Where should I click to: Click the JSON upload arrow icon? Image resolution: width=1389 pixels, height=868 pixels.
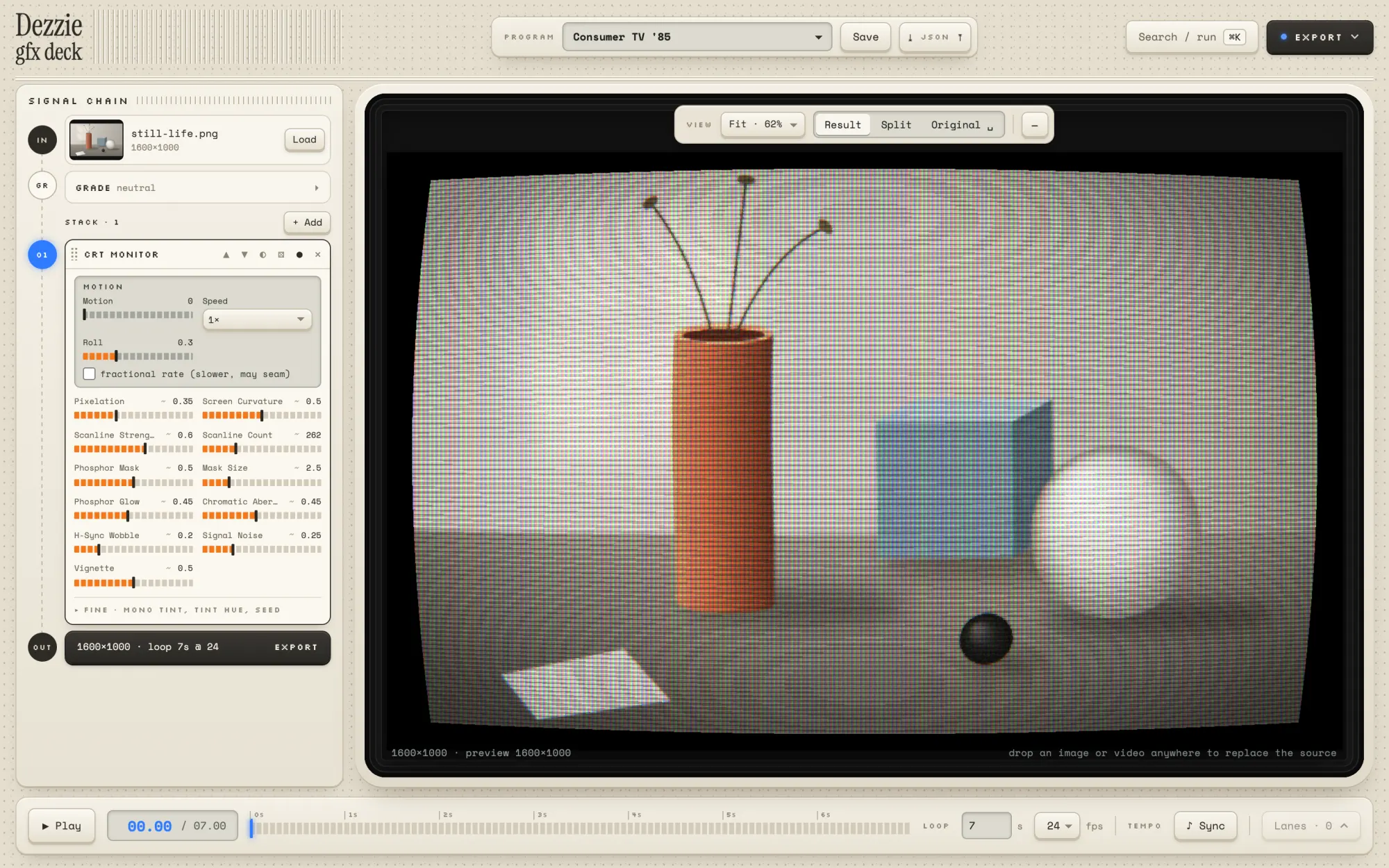click(960, 37)
